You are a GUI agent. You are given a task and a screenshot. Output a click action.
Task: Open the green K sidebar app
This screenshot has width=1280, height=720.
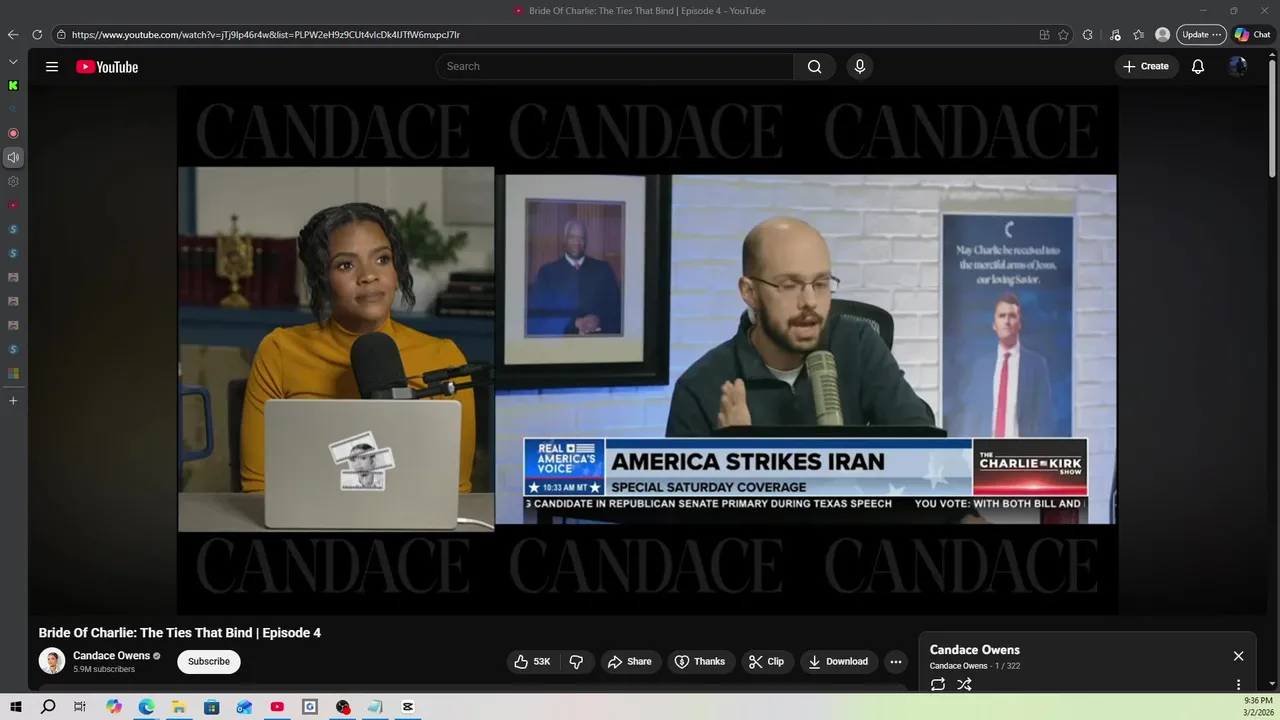point(13,86)
